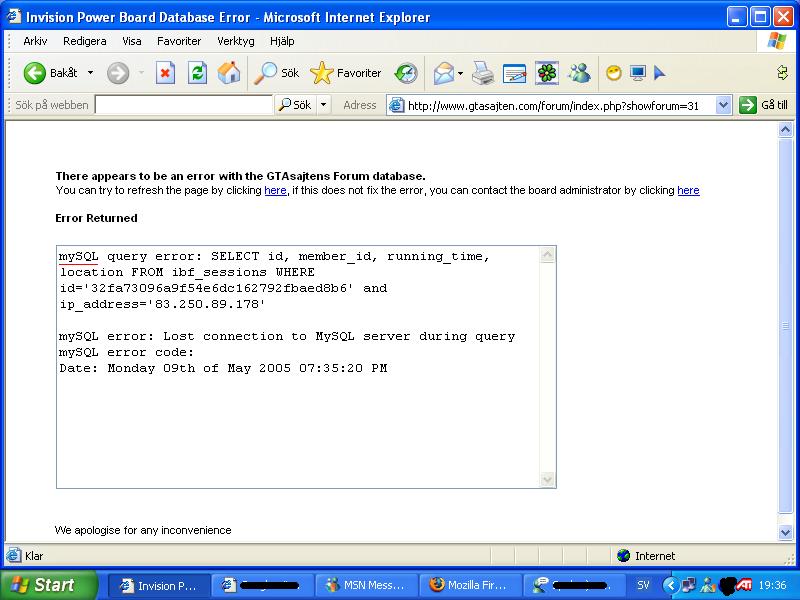The height and width of the screenshot is (600, 800).
Task: Expand the address bar URL dropdown
Action: point(723,106)
